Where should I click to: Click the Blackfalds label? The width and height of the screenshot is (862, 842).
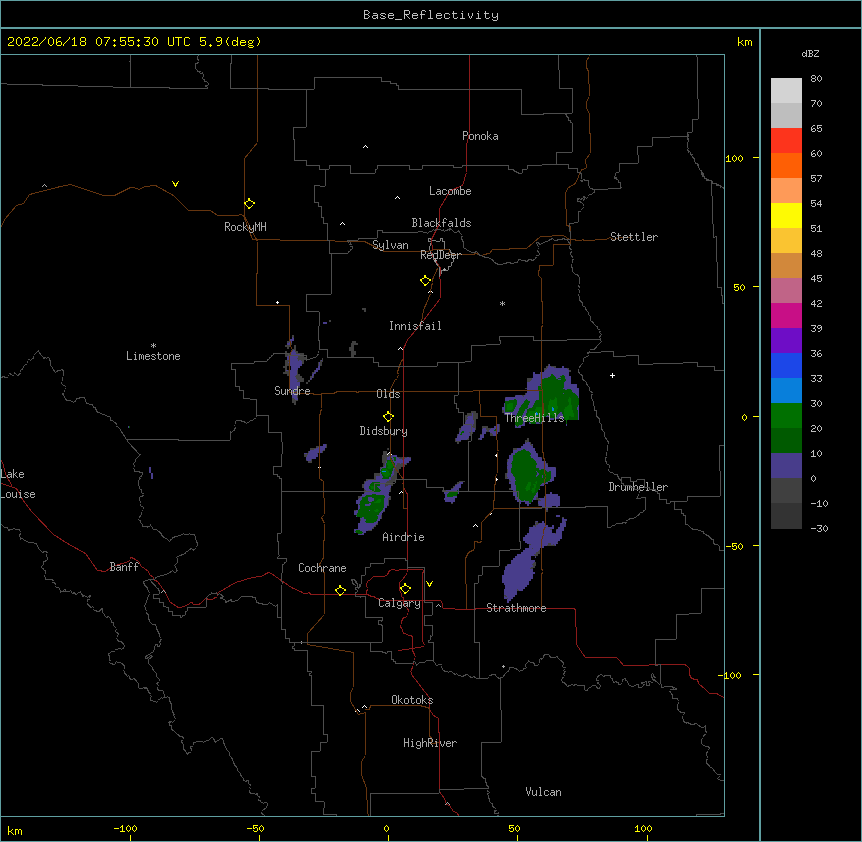click(x=441, y=223)
